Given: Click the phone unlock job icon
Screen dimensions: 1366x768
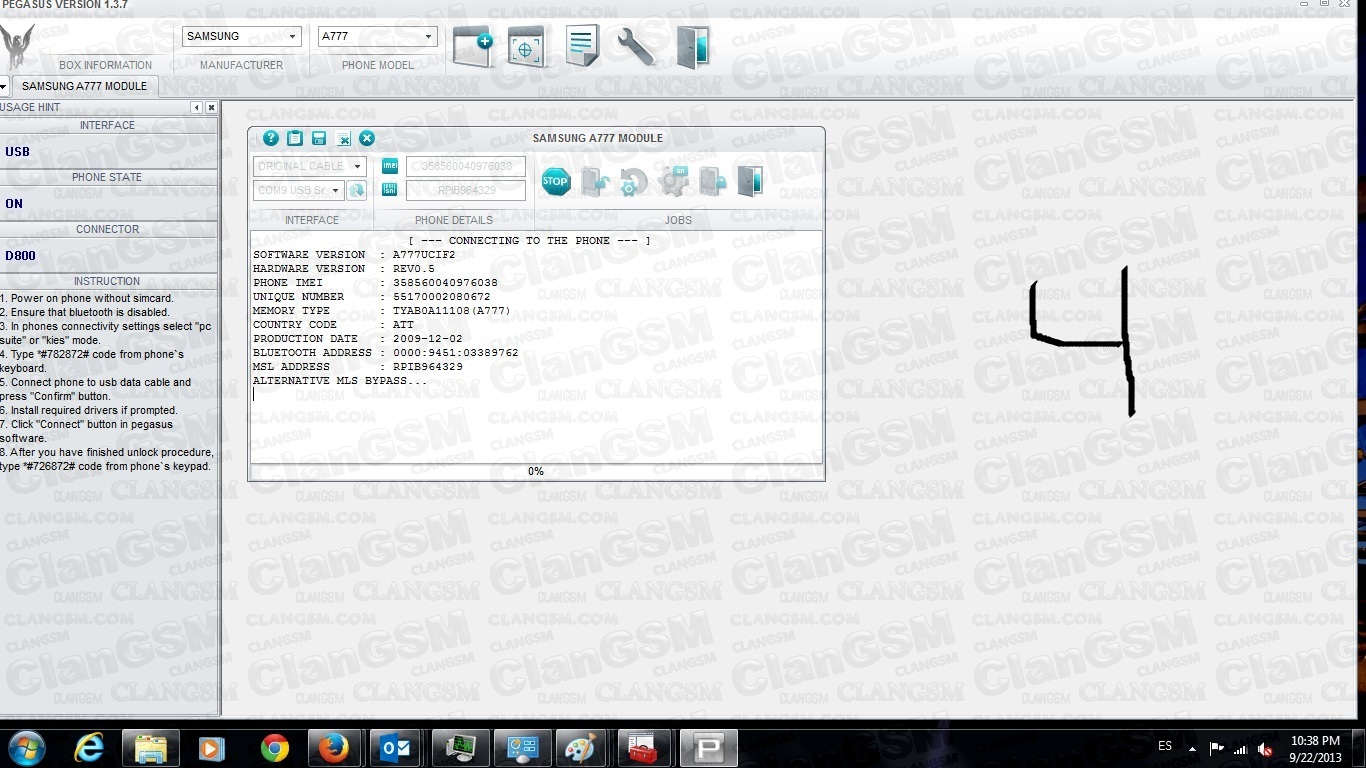Looking at the screenshot, I should coord(595,182).
